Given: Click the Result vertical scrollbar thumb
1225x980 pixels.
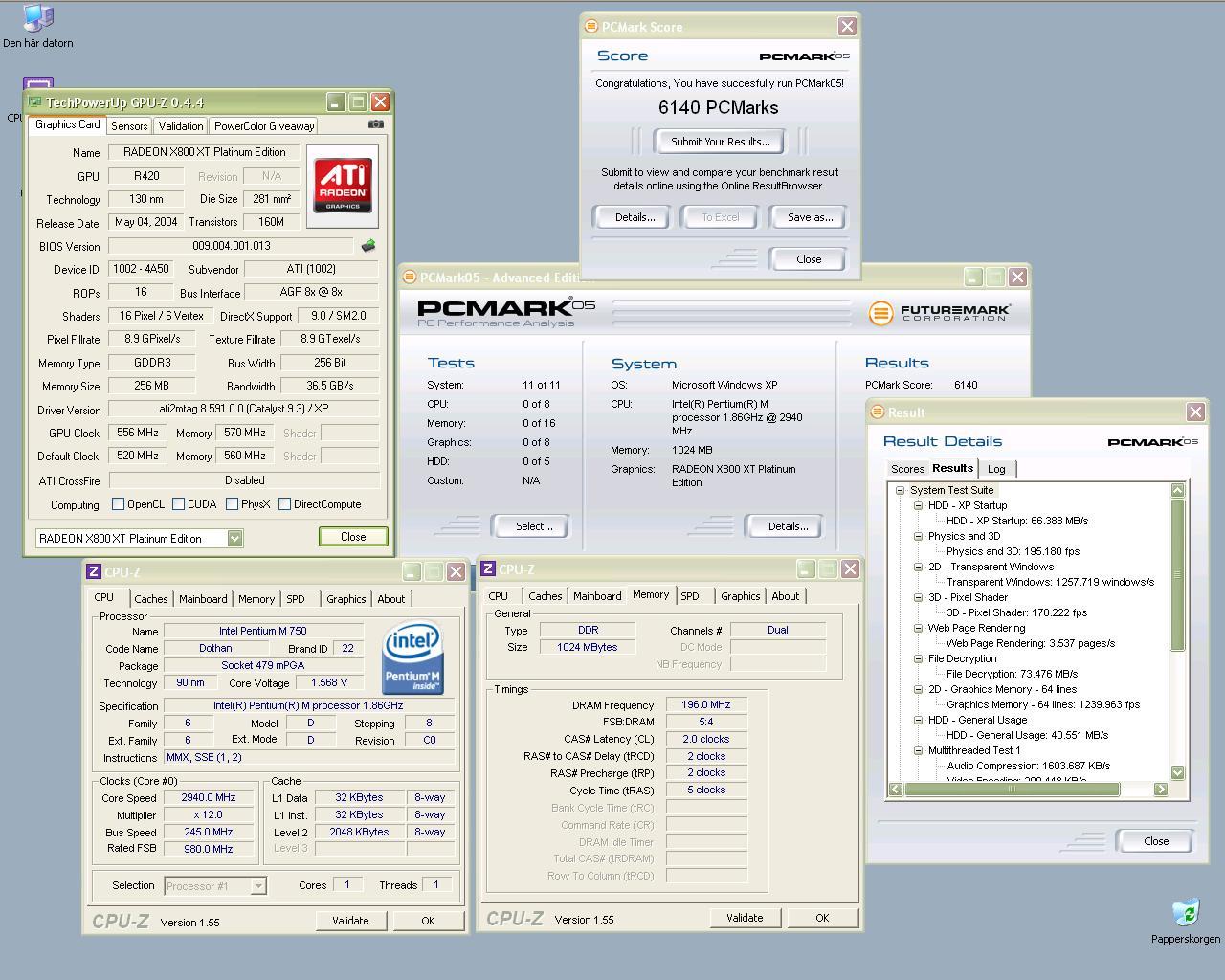Looking at the screenshot, I should [1178, 574].
